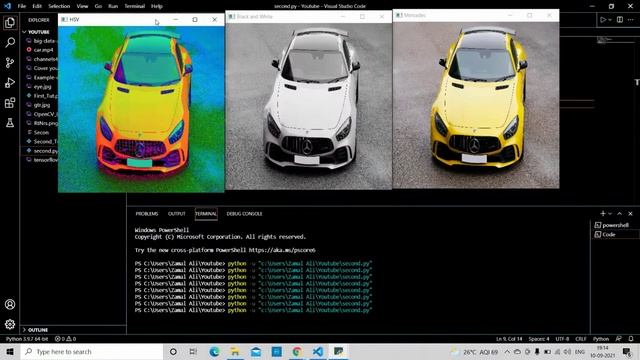This screenshot has width=640, height=360.
Task: Open the Extensions view
Action: pyautogui.click(x=10, y=102)
